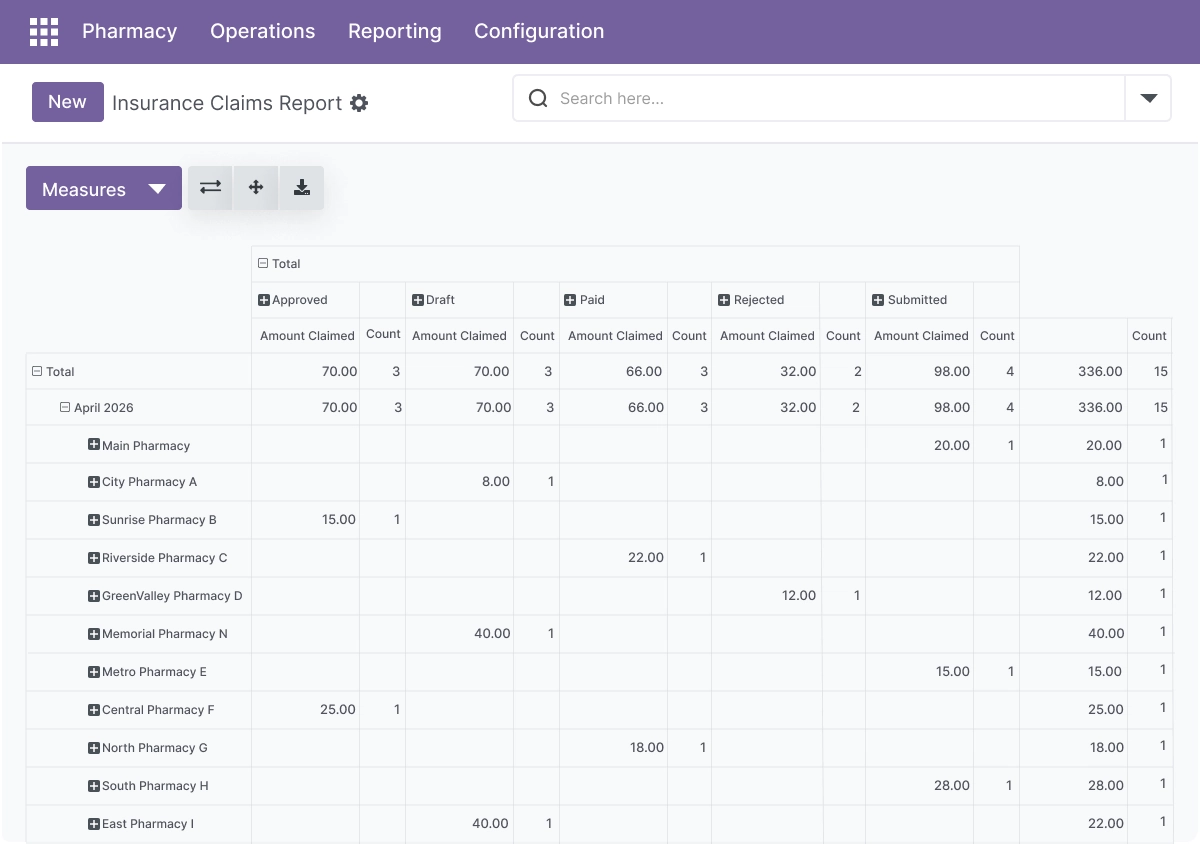Click the search magnifier icon
The width and height of the screenshot is (1200, 844).
coord(538,98)
